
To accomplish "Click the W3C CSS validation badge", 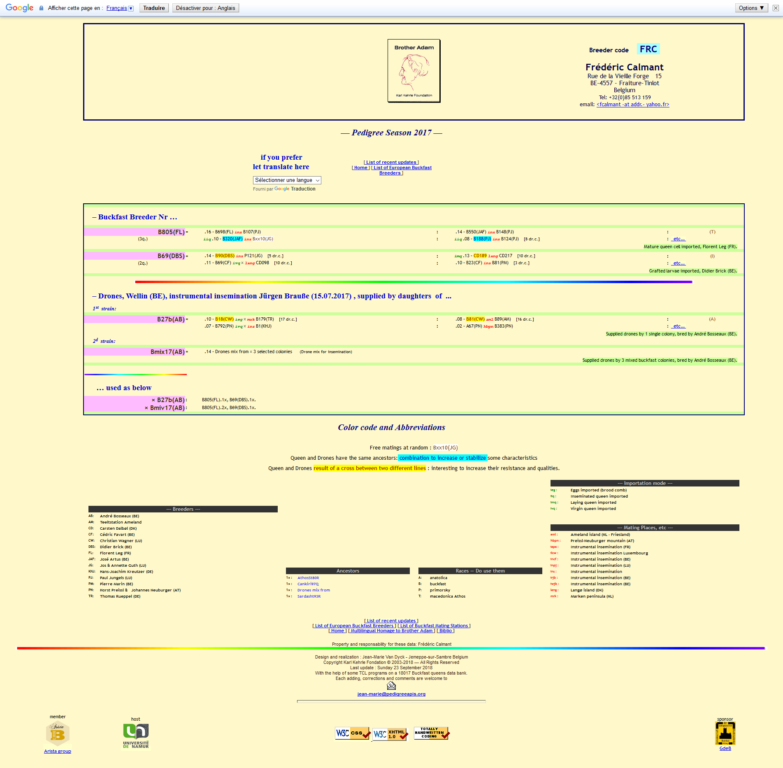I will tap(353, 734).
